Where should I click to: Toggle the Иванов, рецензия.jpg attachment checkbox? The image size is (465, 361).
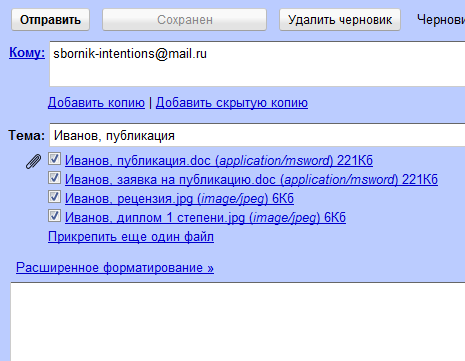pyautogui.click(x=54, y=197)
